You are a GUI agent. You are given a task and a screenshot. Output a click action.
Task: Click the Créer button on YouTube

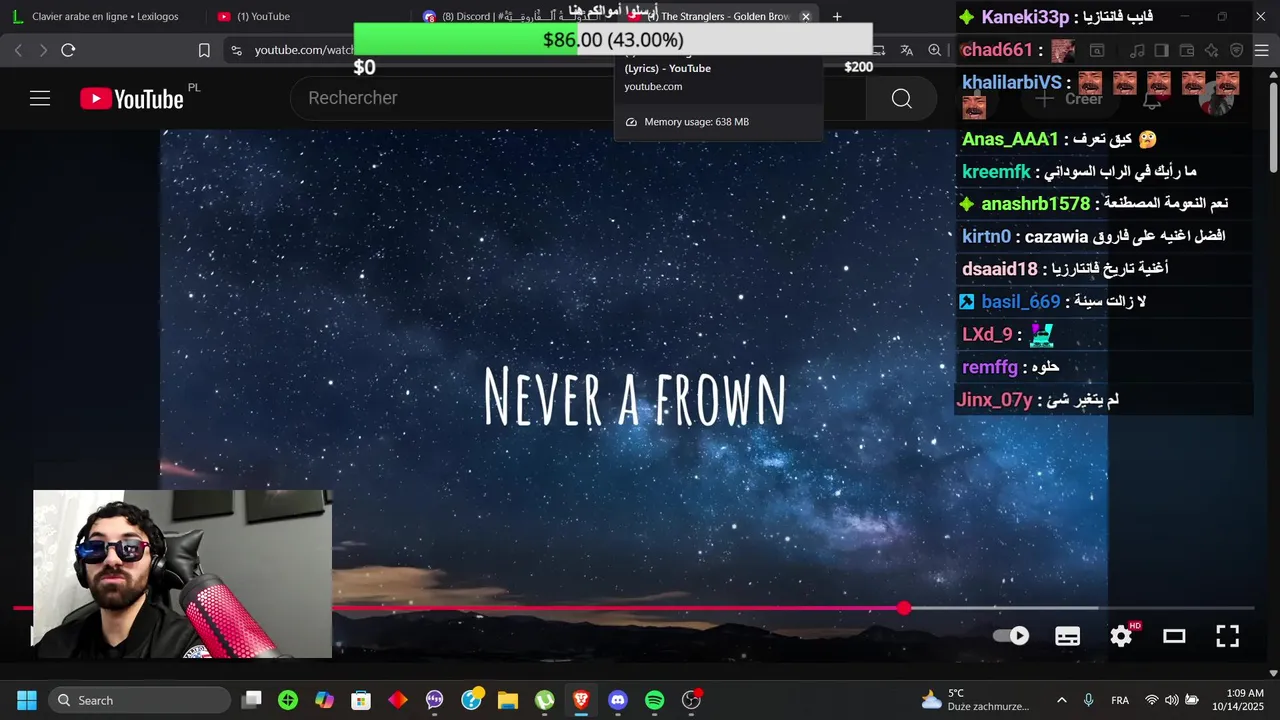(1068, 98)
